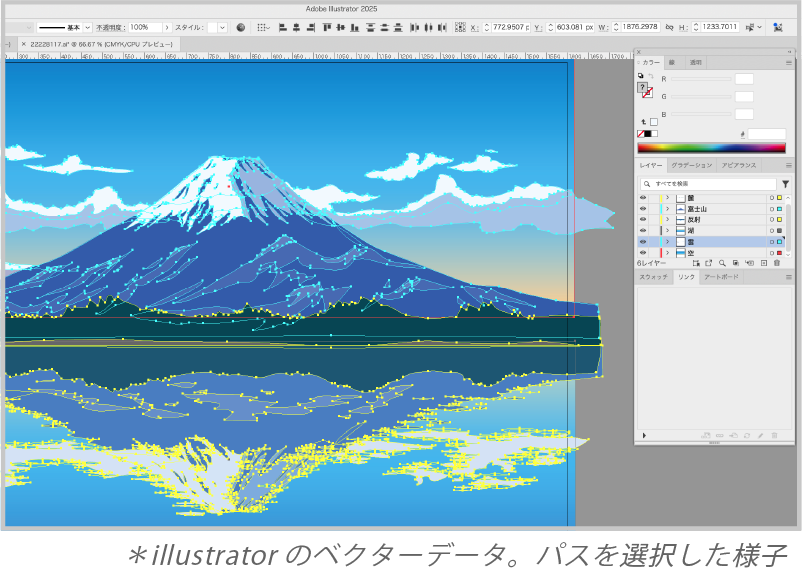
Task: Click the create new layer icon
Action: click(763, 263)
